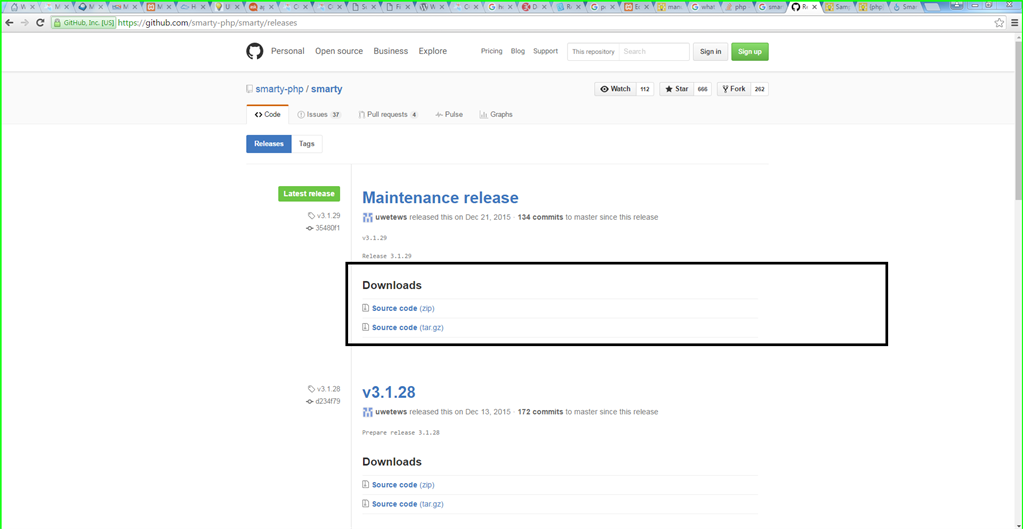The height and width of the screenshot is (529, 1023).
Task: Star the smarty repository
Action: pyautogui.click(x=676, y=89)
